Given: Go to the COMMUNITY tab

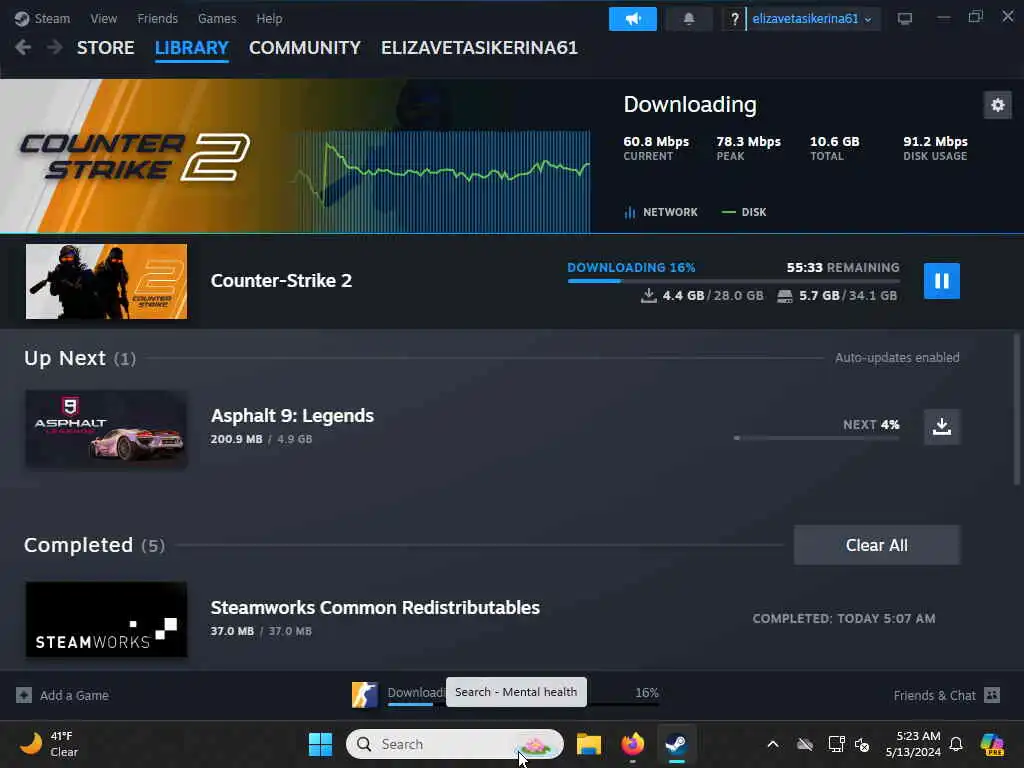Looking at the screenshot, I should pos(304,48).
